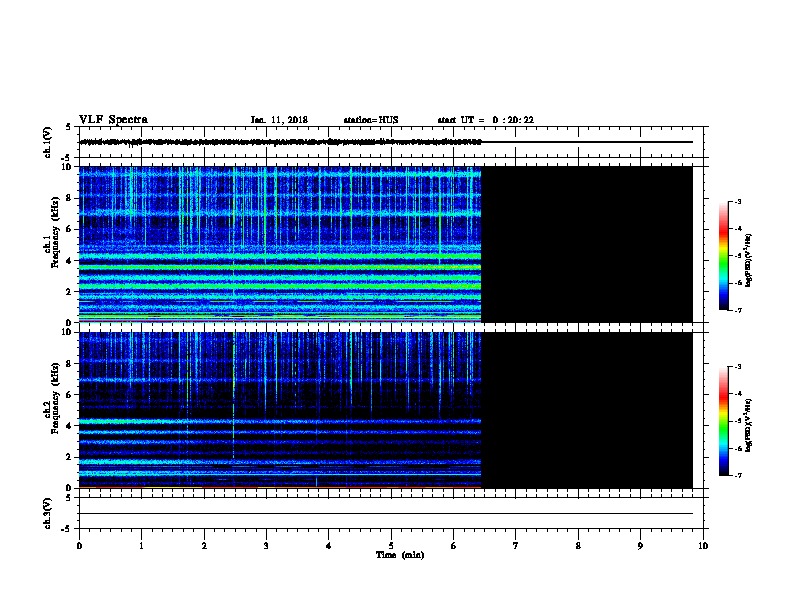Viewport: 792px width, 612px height.
Task: Click the '0' tick on the time axis
Action: (79, 546)
